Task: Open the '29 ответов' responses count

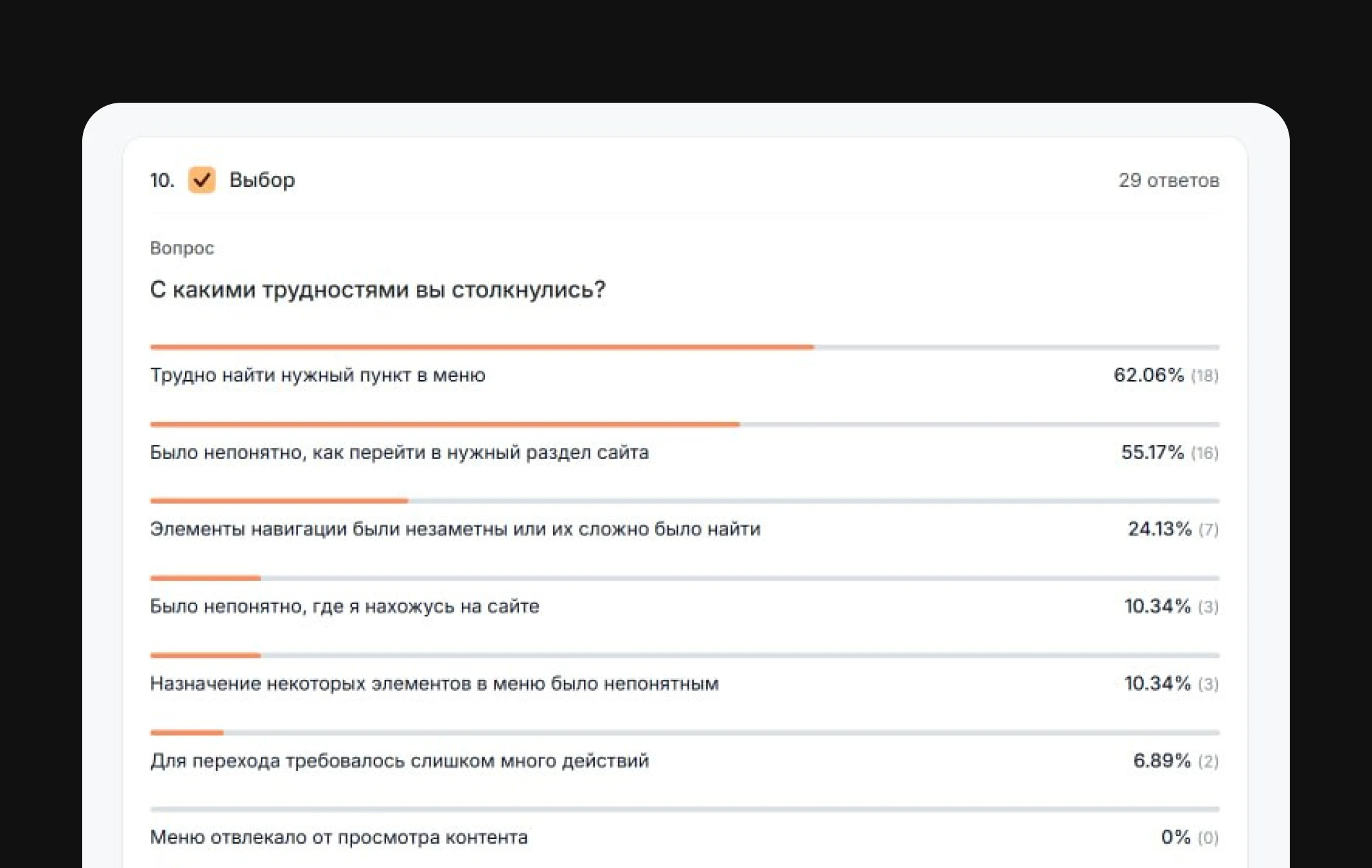Action: tap(1168, 180)
